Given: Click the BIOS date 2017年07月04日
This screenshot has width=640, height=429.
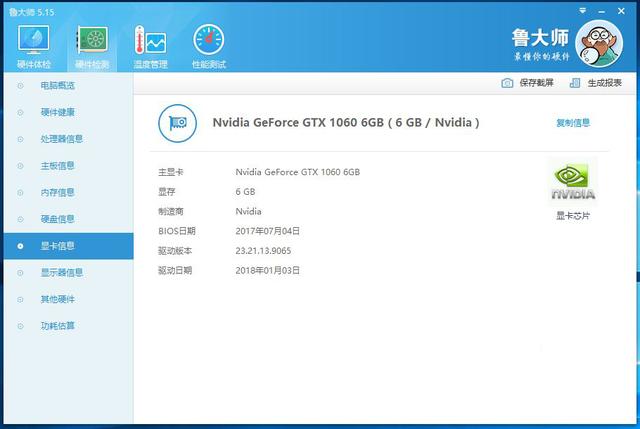Looking at the screenshot, I should pyautogui.click(x=268, y=231).
